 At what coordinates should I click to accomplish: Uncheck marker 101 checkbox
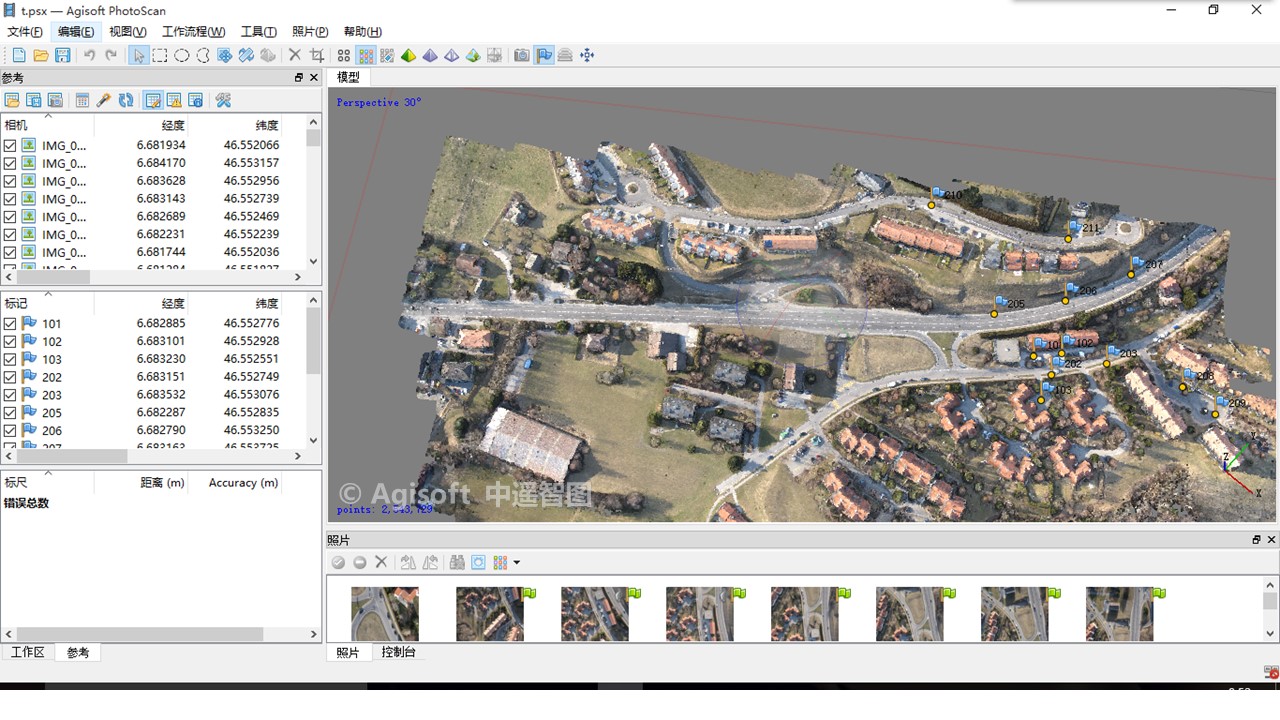click(10, 324)
